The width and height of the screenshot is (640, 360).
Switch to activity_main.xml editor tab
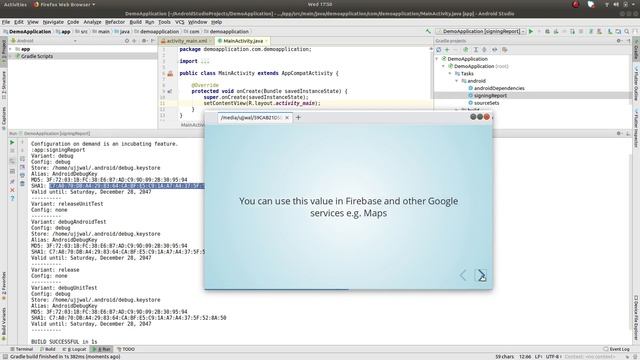[186, 41]
